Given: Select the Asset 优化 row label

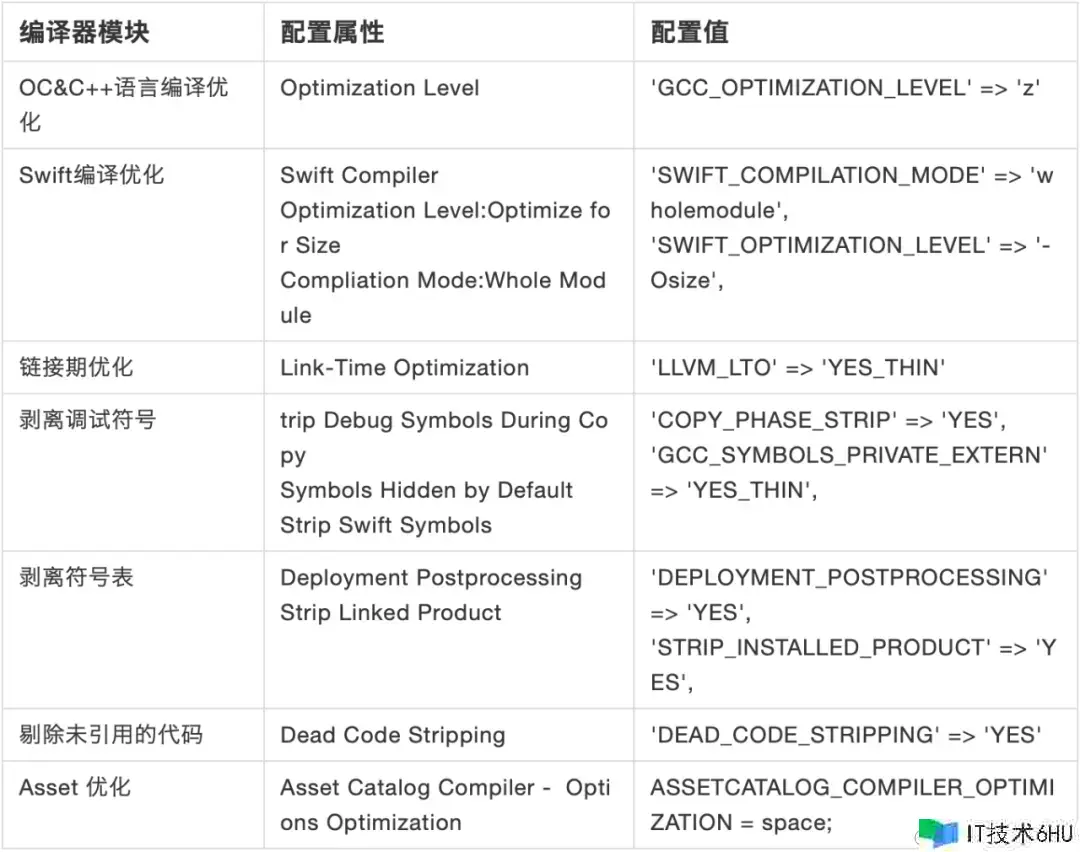Looking at the screenshot, I should coord(75,787).
